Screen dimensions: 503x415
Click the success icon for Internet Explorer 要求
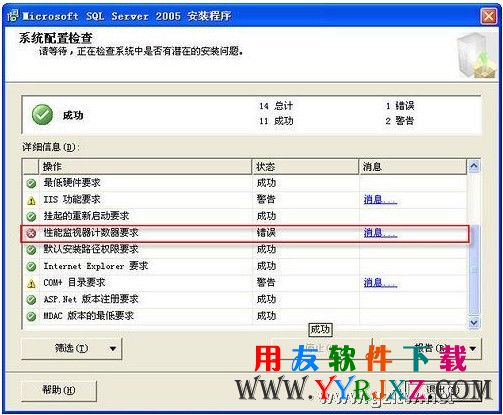pyautogui.click(x=31, y=266)
